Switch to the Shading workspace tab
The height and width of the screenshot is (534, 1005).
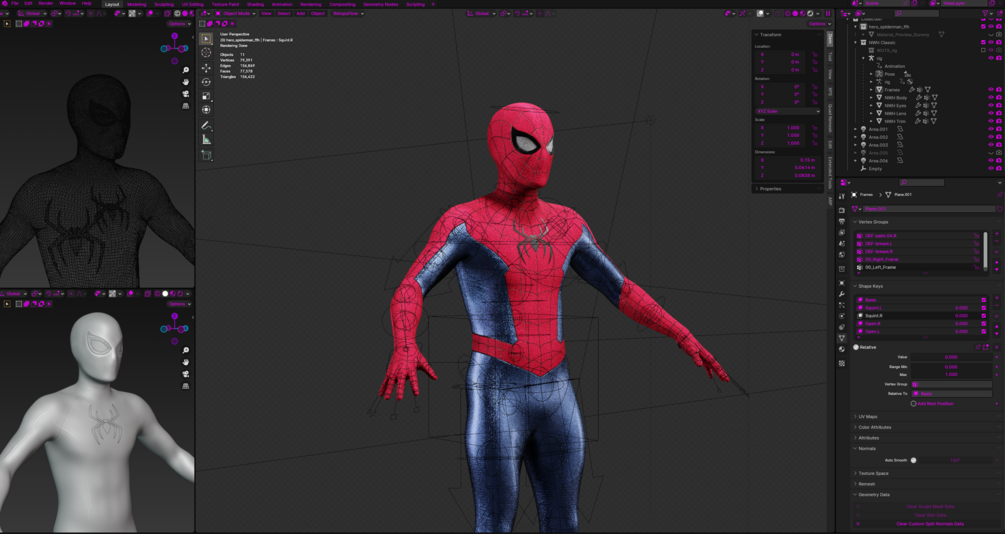pyautogui.click(x=255, y=4)
